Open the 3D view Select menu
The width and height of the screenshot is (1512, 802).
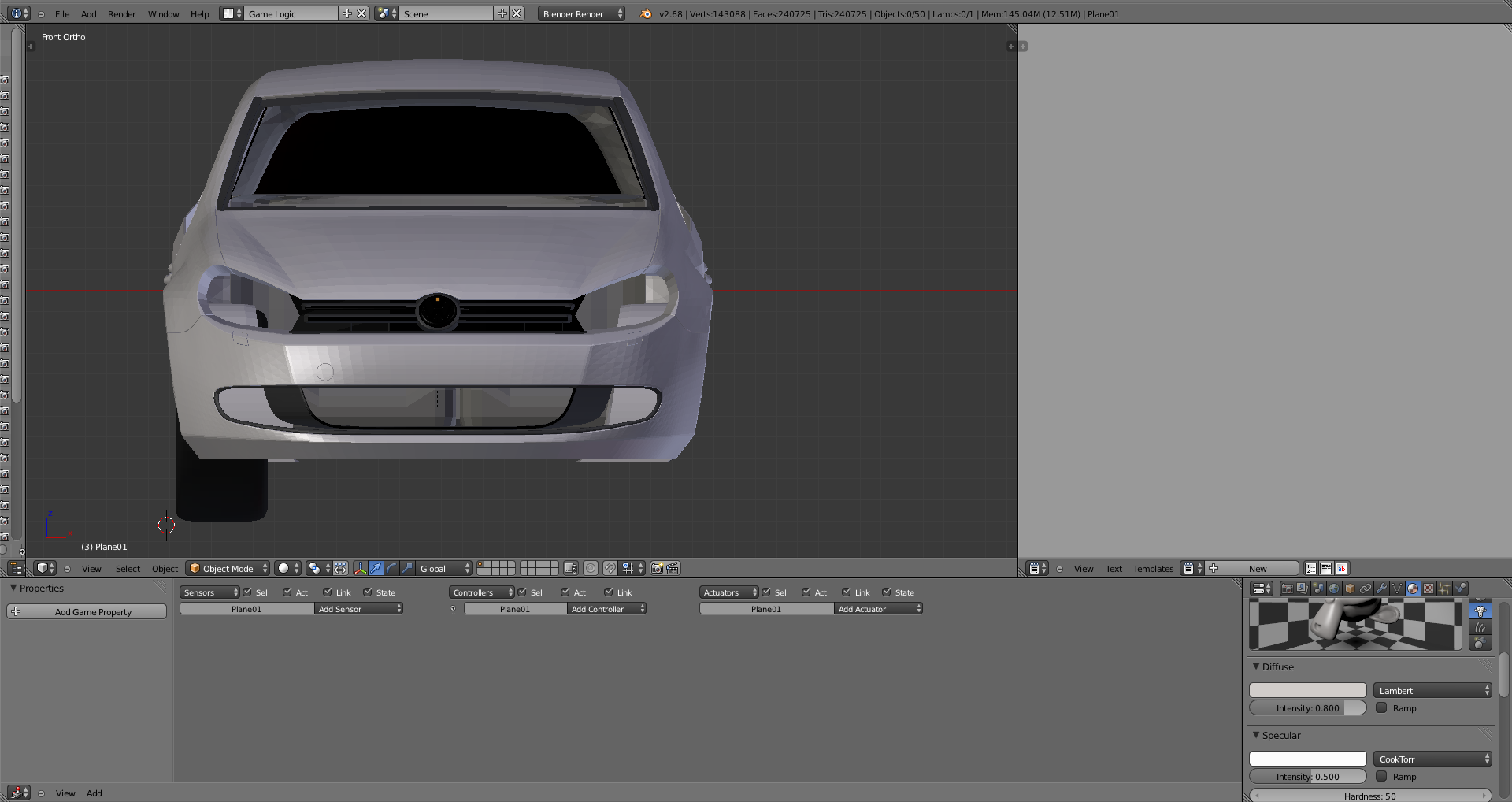click(x=128, y=568)
